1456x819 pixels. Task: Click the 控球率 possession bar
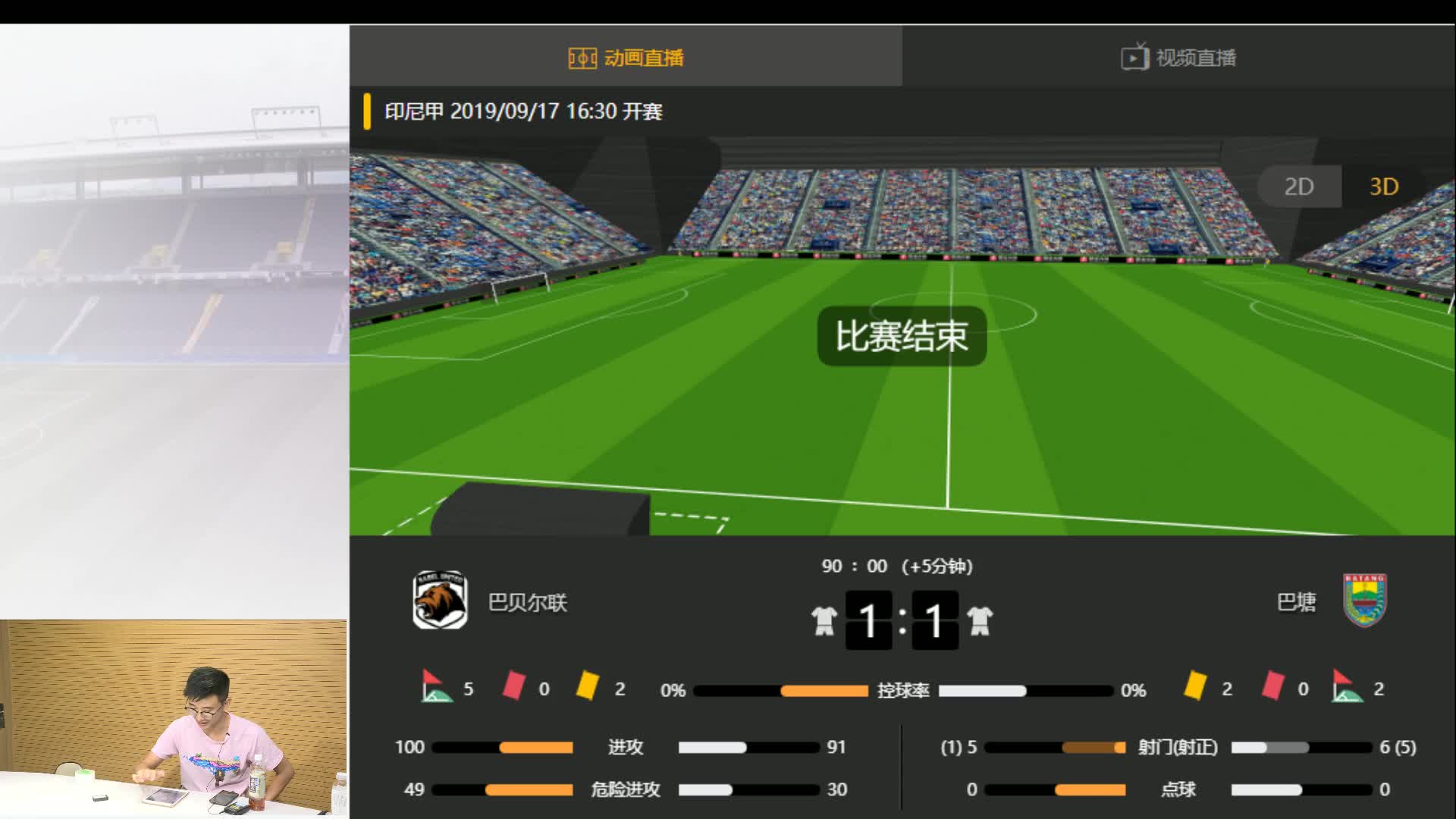pyautogui.click(x=902, y=691)
